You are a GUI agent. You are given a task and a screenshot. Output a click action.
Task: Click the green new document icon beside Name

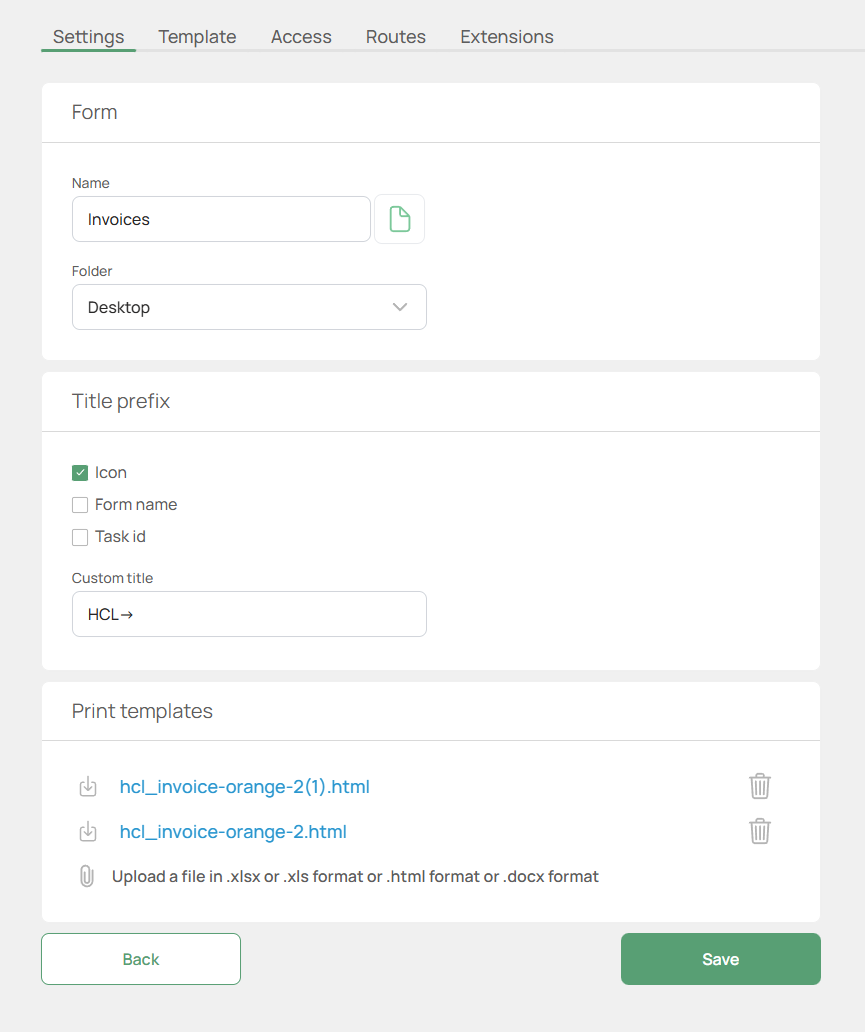pos(399,218)
